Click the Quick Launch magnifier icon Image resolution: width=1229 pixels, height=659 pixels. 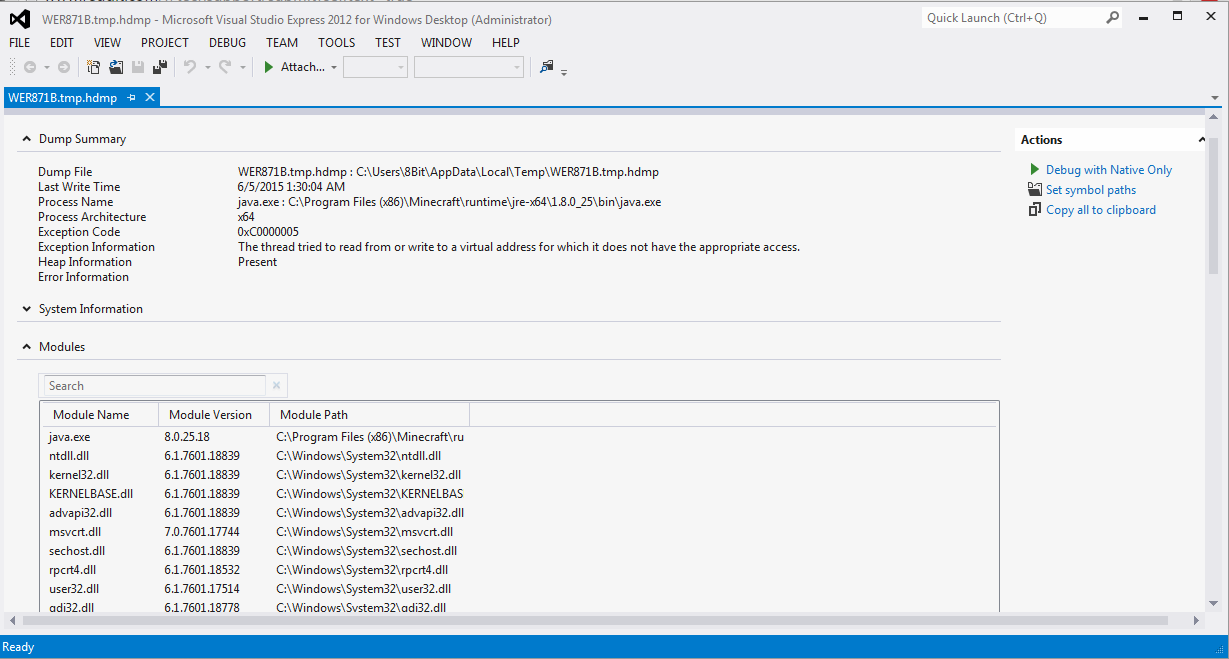[1113, 18]
